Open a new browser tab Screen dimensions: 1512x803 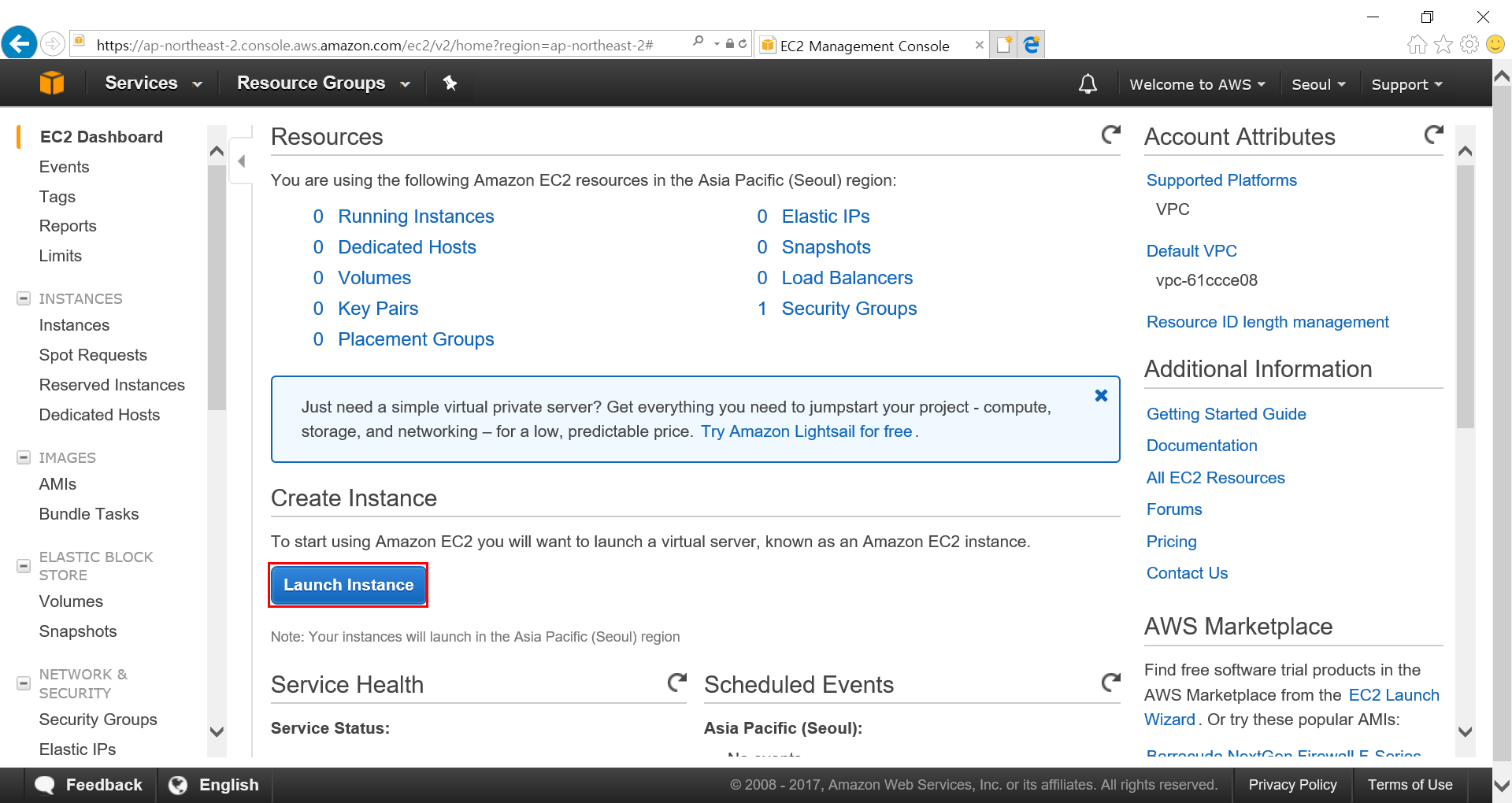pyautogui.click(x=1003, y=45)
